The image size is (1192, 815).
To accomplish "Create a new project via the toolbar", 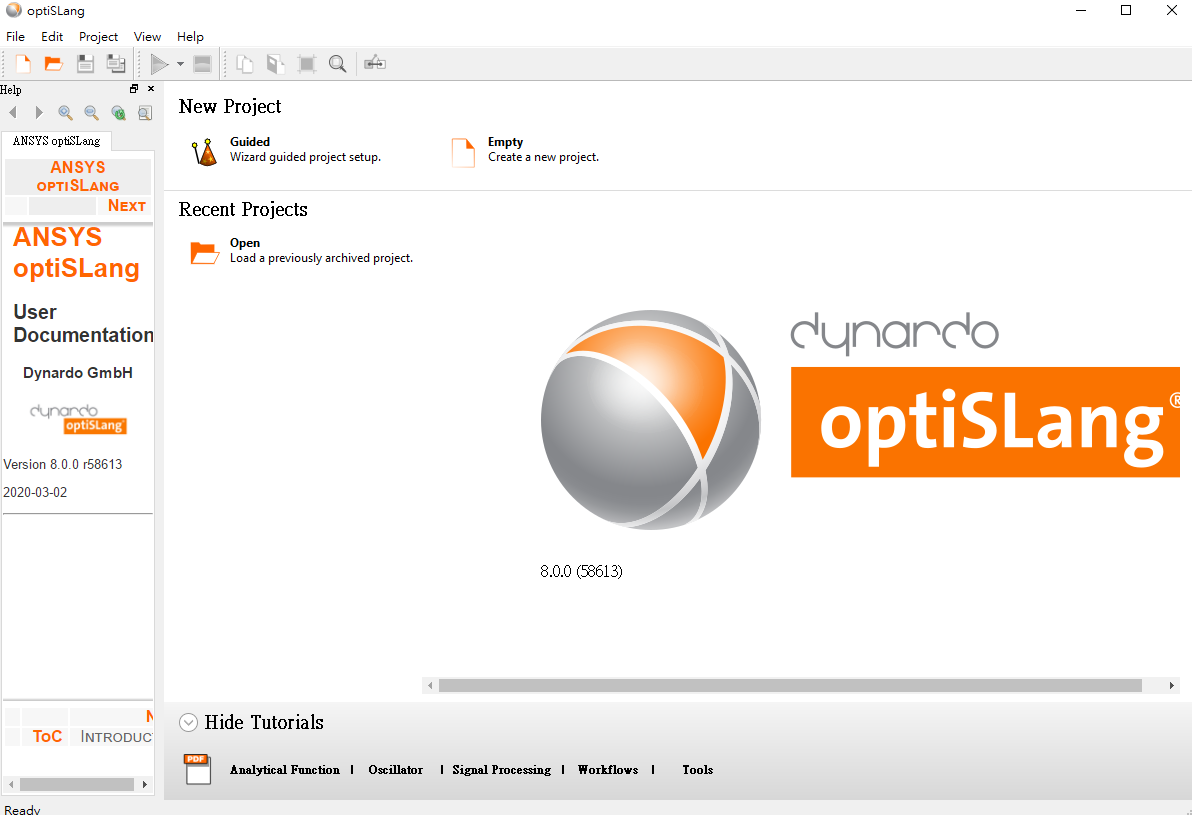I will (23, 64).
